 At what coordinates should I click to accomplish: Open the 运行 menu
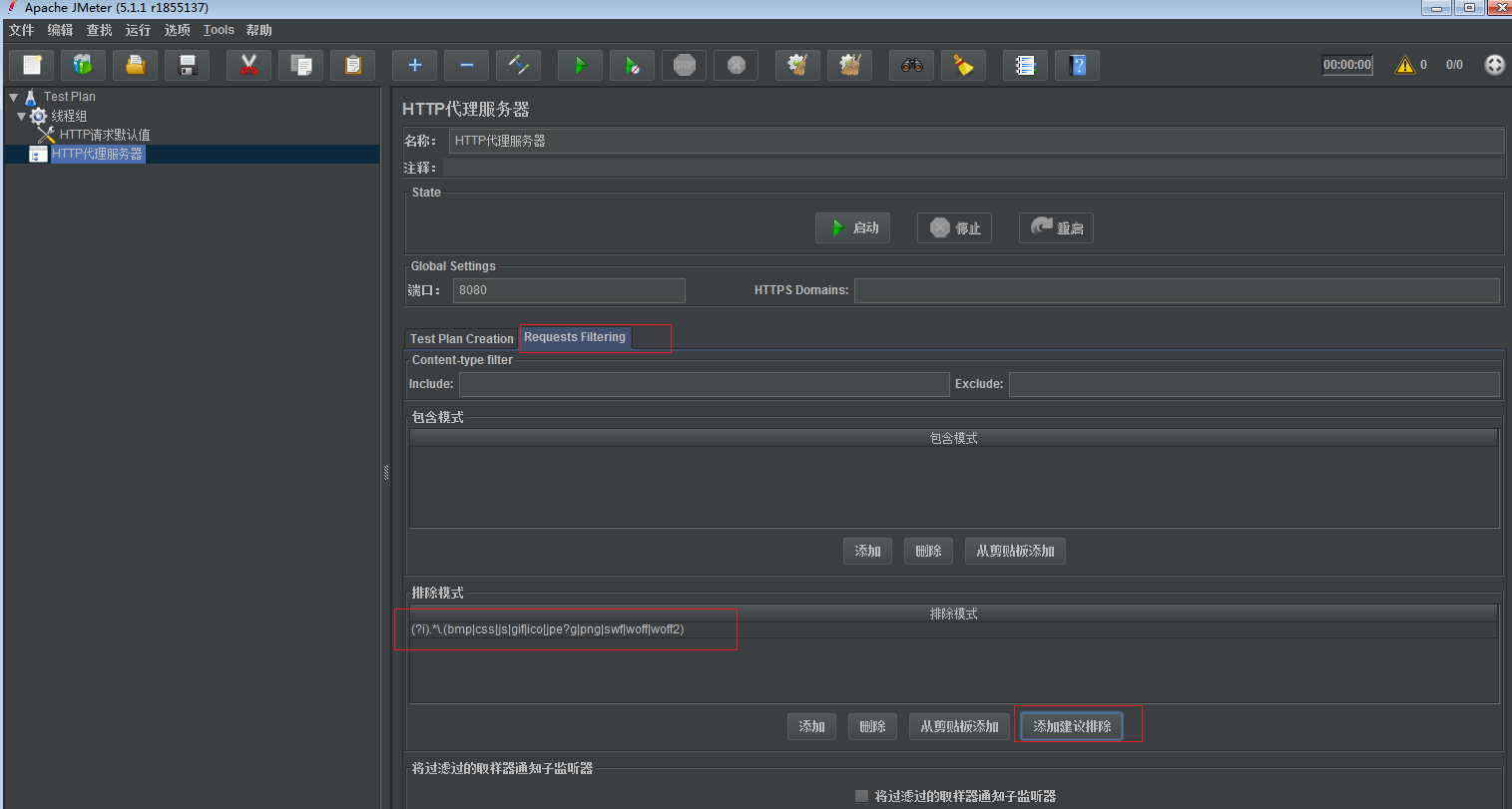point(139,30)
